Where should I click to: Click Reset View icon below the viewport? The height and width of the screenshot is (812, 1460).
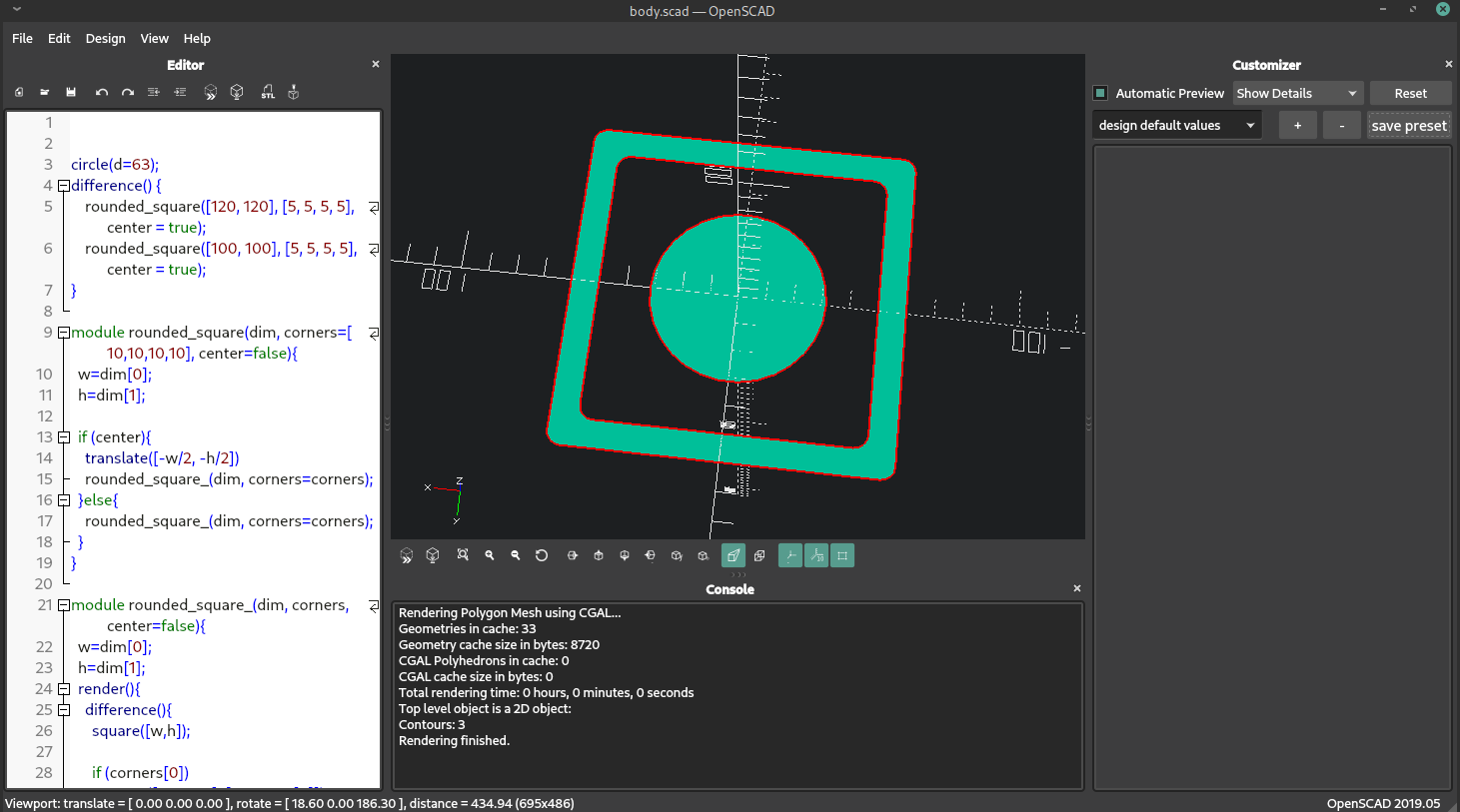tap(542, 555)
